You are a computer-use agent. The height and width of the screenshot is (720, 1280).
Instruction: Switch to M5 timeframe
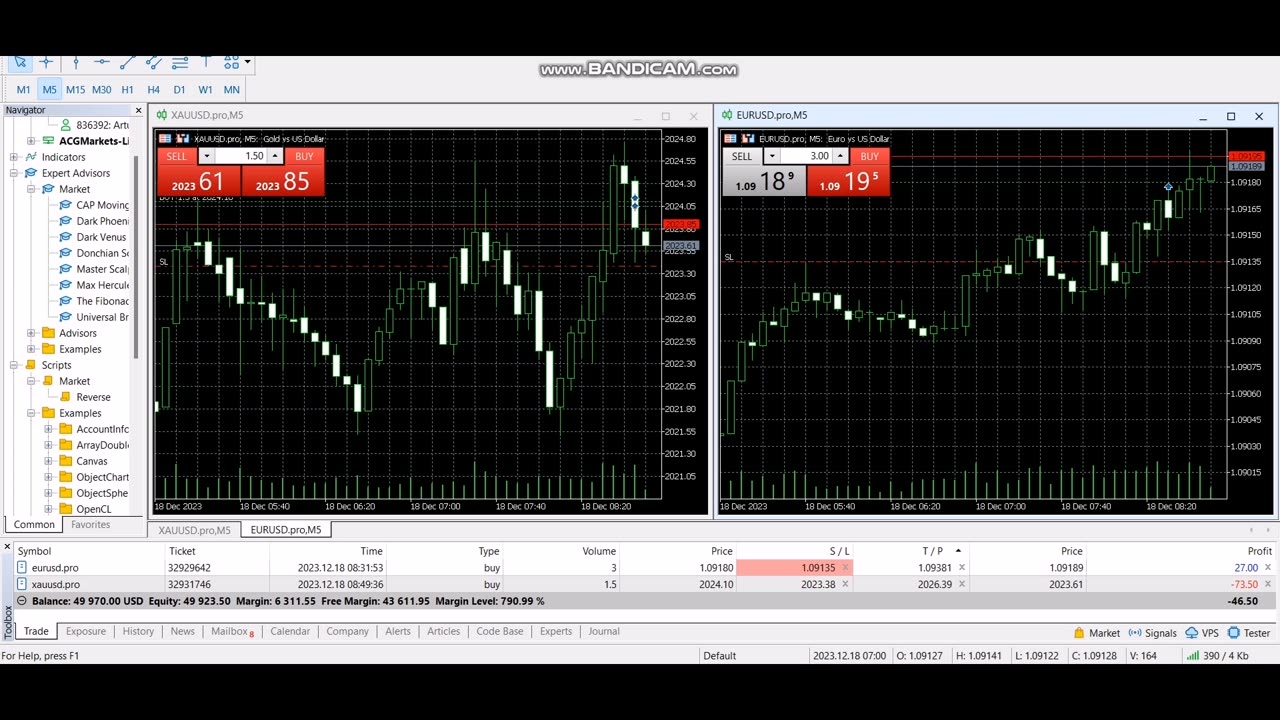click(x=49, y=90)
